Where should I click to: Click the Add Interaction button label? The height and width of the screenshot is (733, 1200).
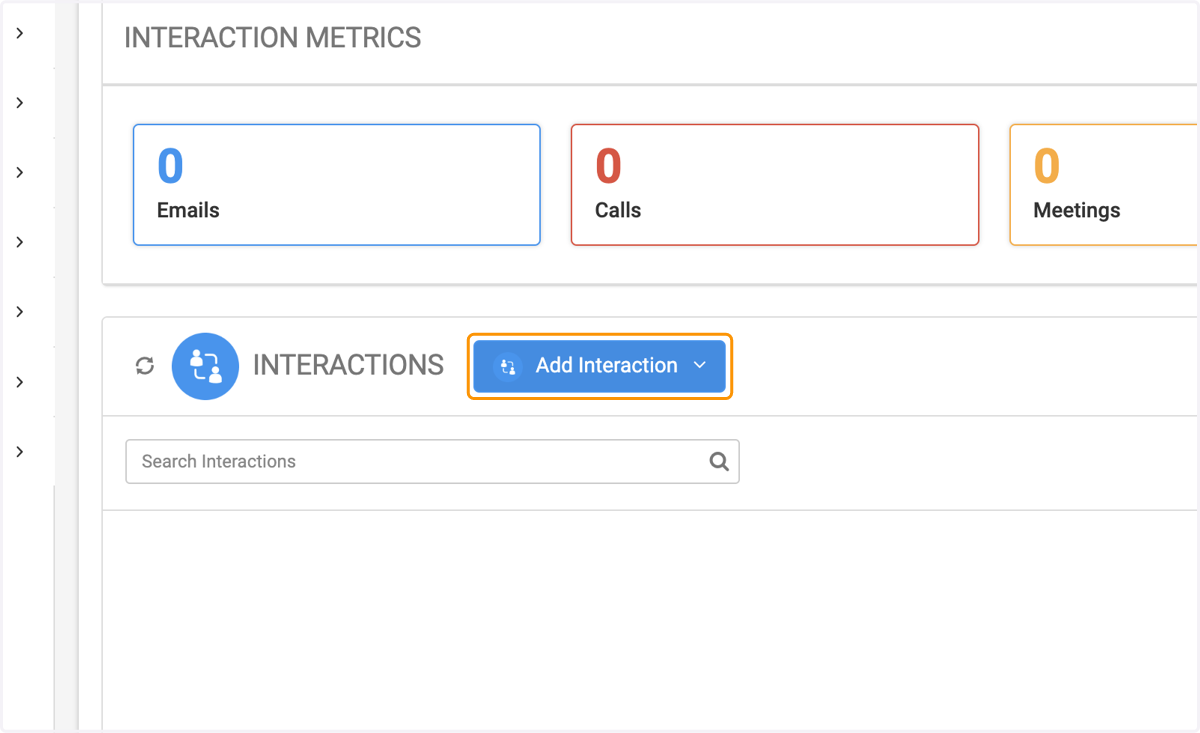pyautogui.click(x=606, y=366)
